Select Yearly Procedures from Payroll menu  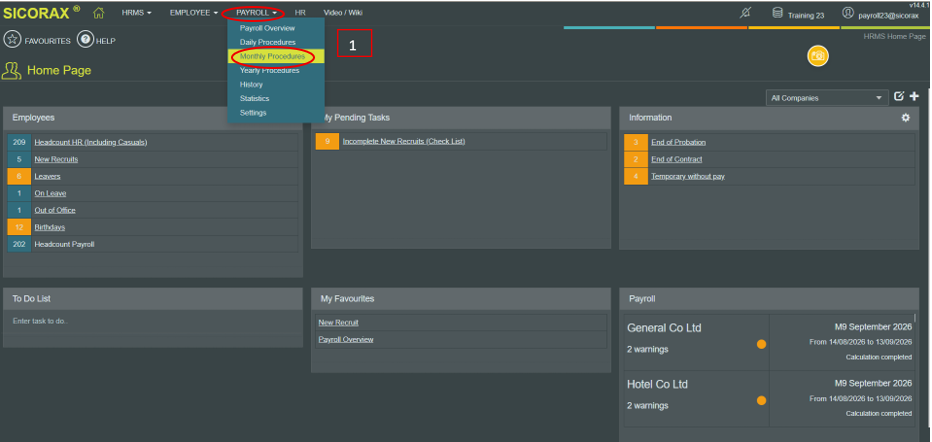[269, 70]
